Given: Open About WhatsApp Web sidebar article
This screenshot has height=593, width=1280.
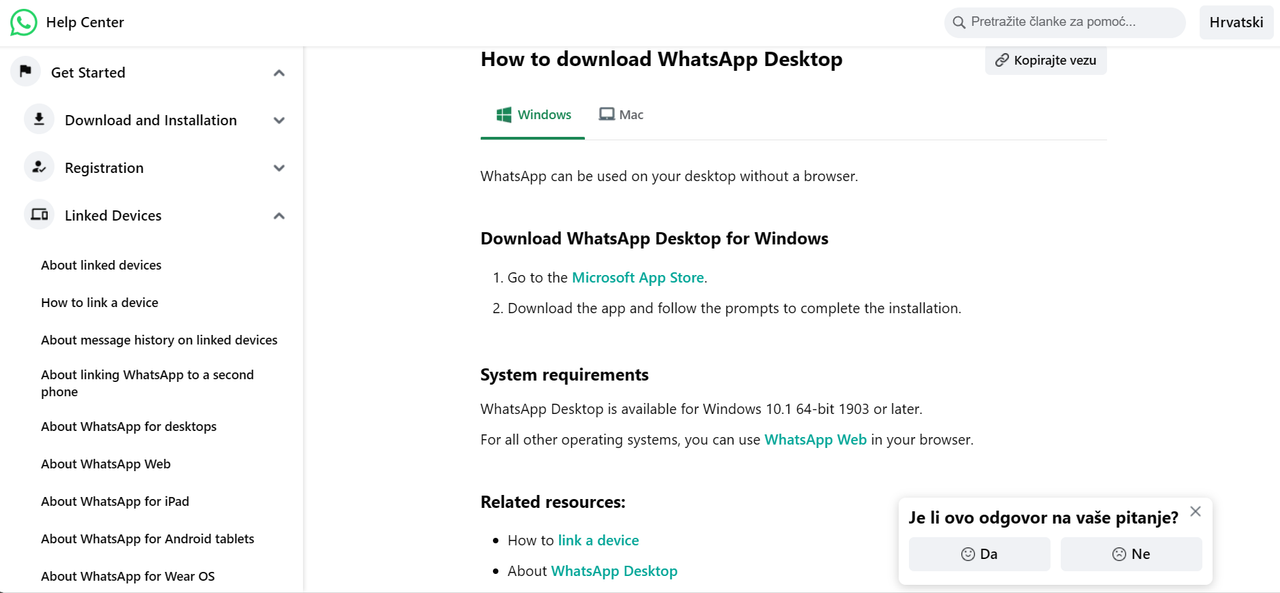Looking at the screenshot, I should (105, 464).
